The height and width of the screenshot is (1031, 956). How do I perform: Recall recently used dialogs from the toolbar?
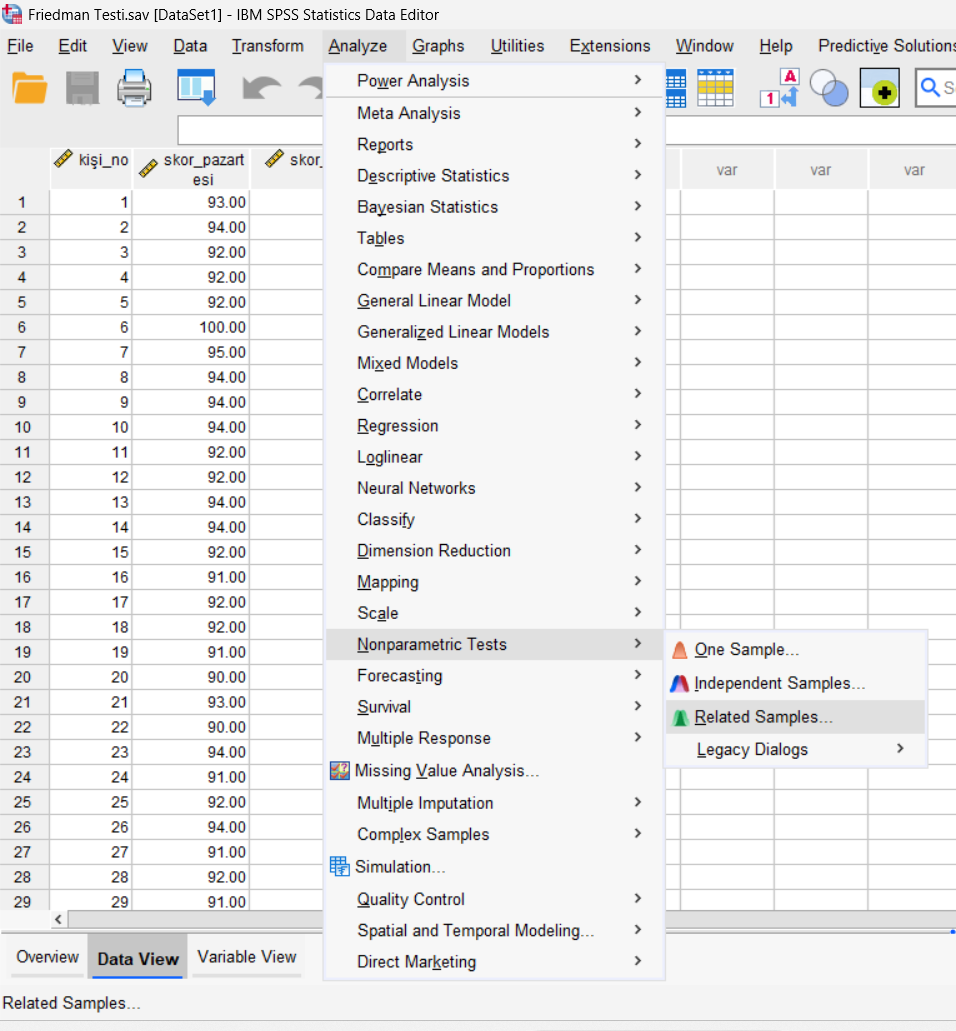pos(196,88)
